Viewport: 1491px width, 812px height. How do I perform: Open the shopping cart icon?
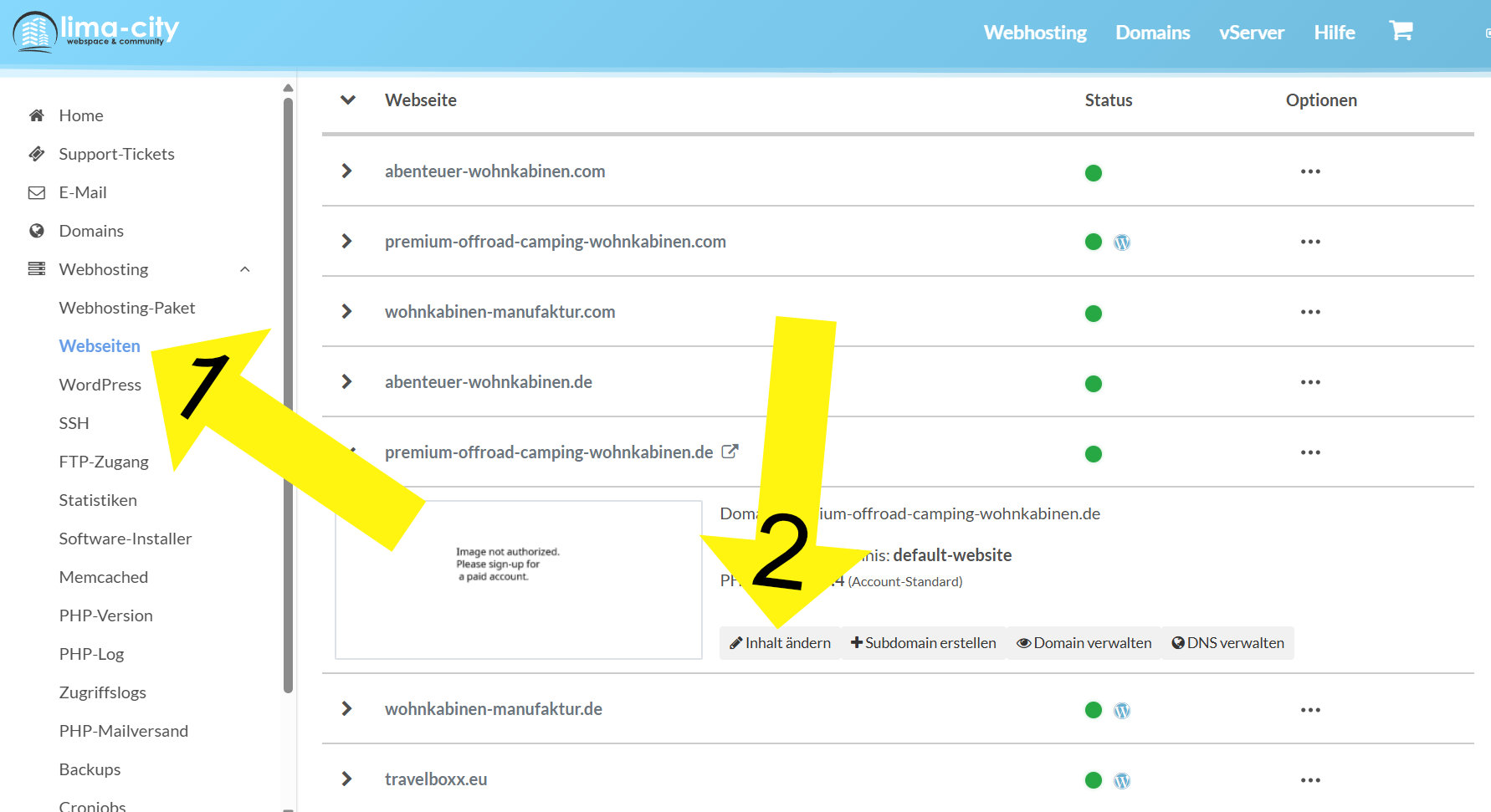point(1400,32)
